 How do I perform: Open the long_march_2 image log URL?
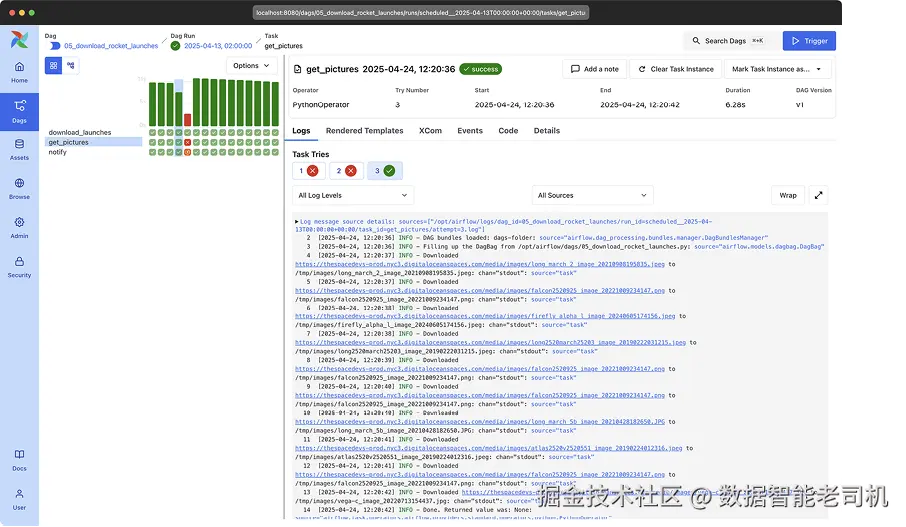click(480, 264)
